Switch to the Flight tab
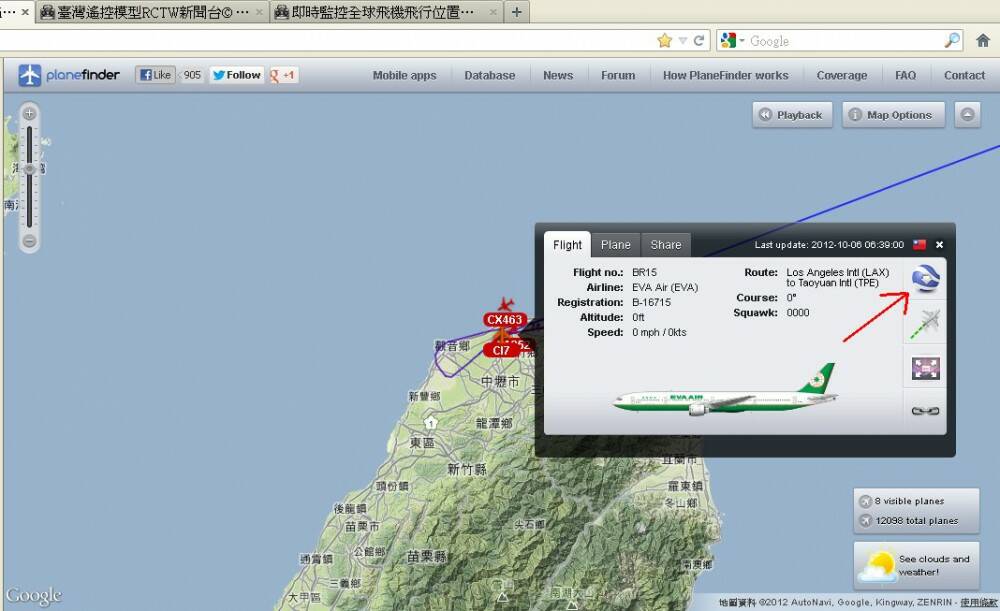 [567, 245]
